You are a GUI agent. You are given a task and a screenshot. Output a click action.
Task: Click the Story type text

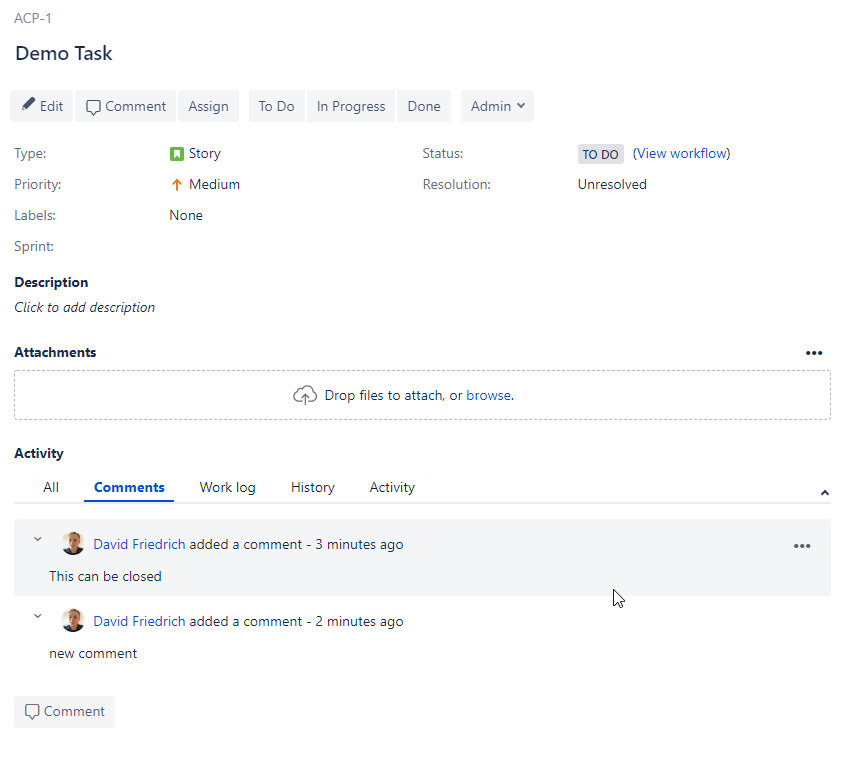click(x=204, y=153)
